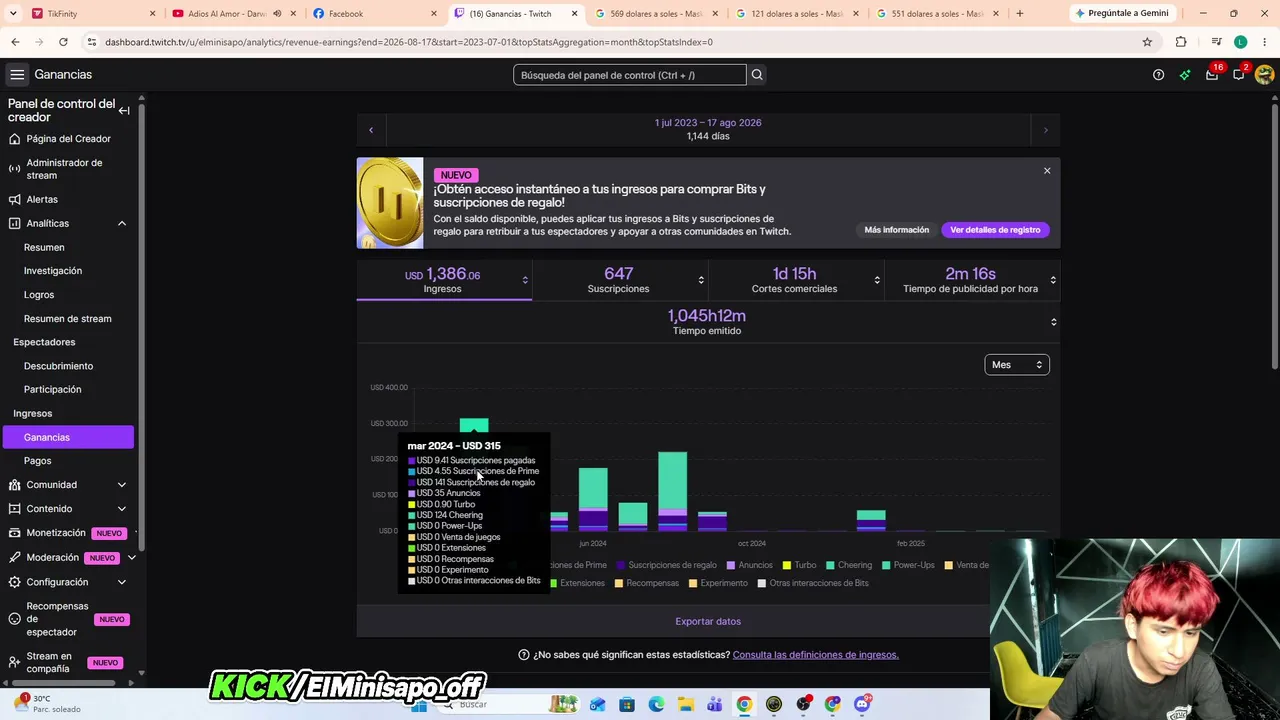Open the Chrome profile L avatar
Viewport: 1280px width, 720px height.
tap(1240, 42)
